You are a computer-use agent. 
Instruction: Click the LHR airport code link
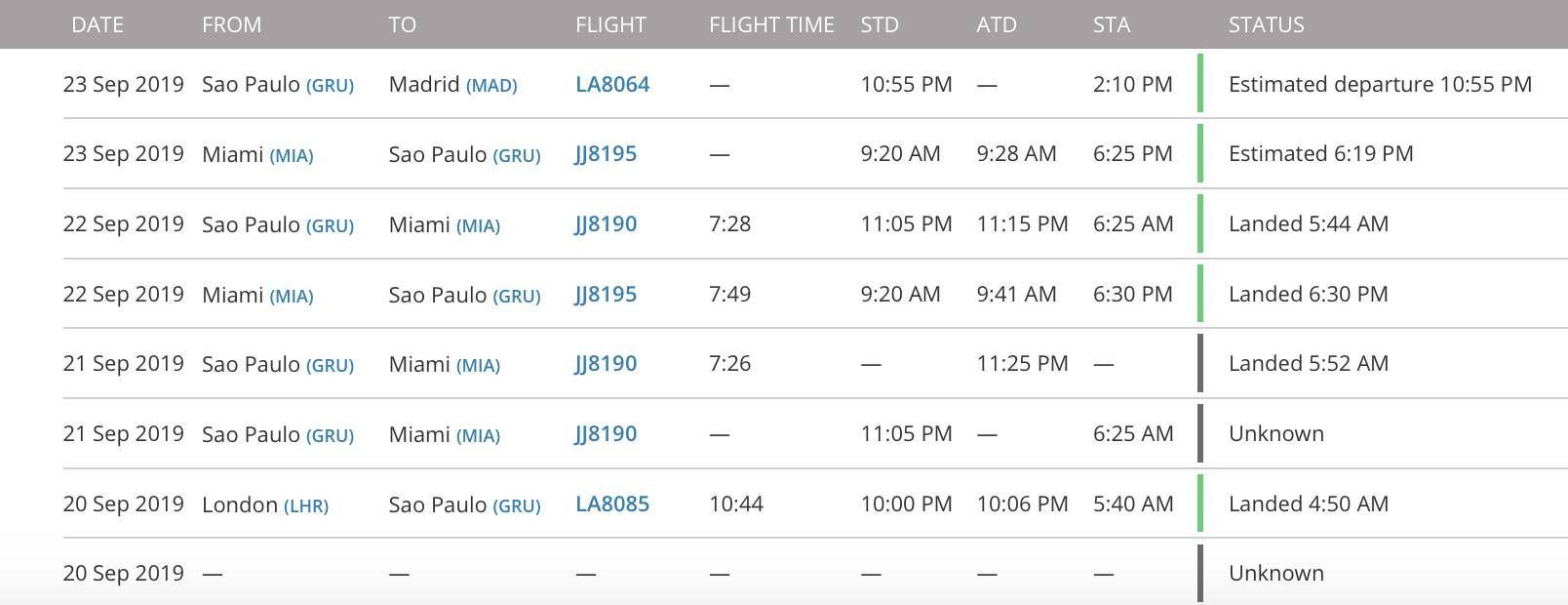click(x=306, y=506)
